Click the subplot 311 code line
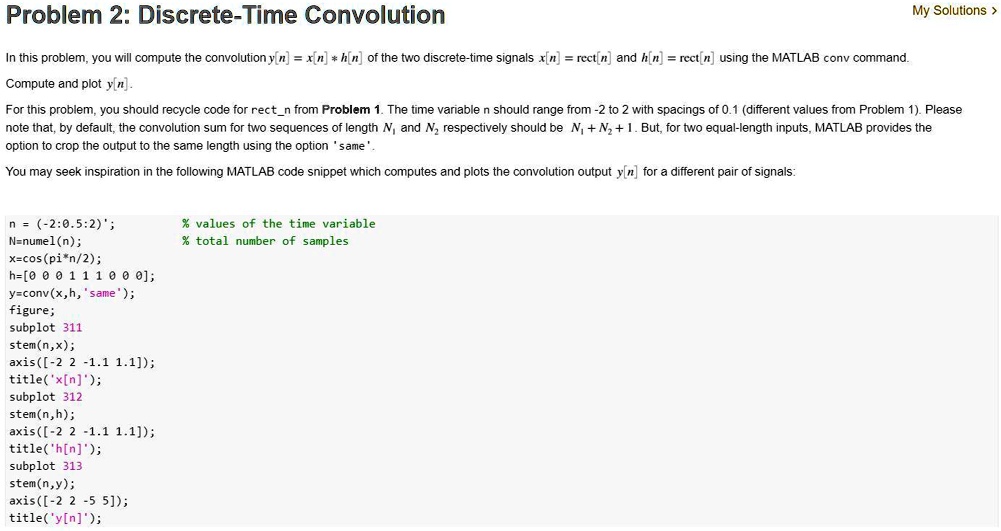1001x531 pixels. 45,327
